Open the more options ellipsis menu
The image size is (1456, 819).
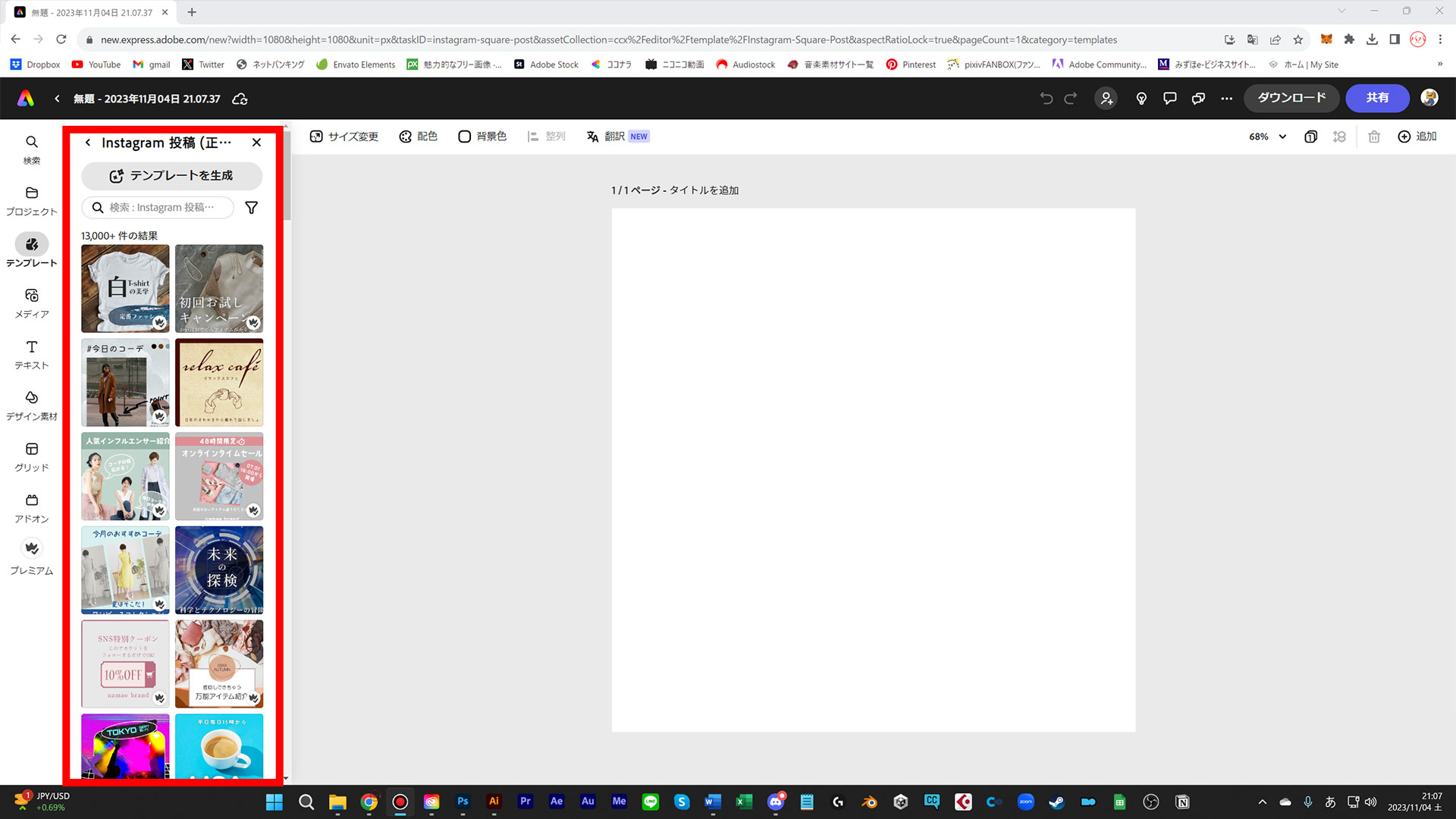[x=1227, y=99]
